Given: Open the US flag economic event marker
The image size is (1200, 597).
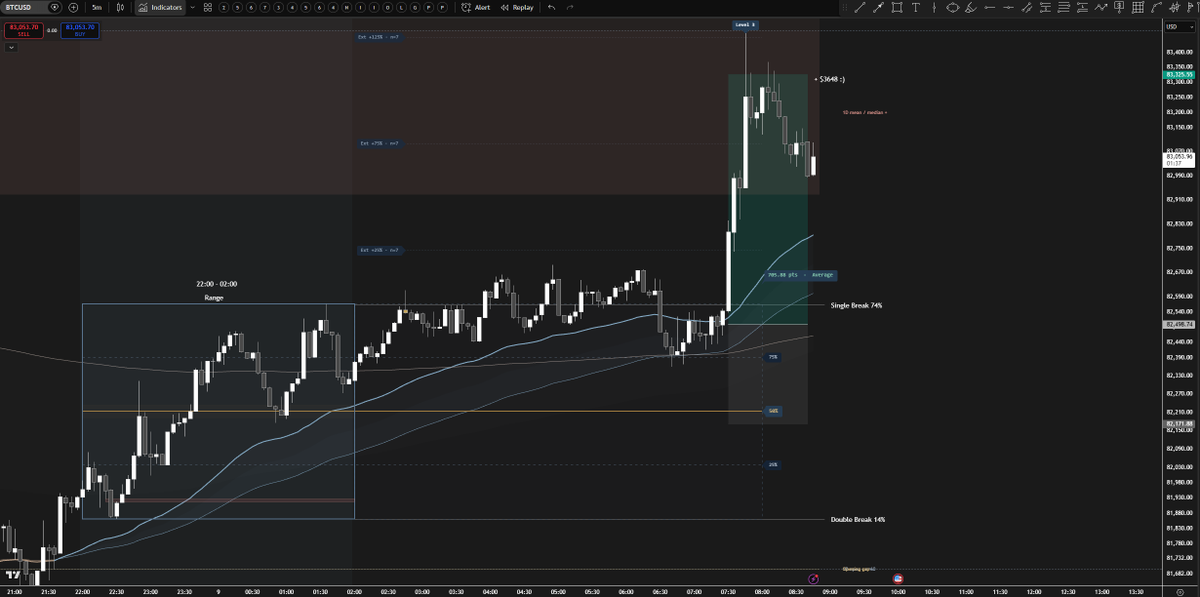Looking at the screenshot, I should point(897,578).
